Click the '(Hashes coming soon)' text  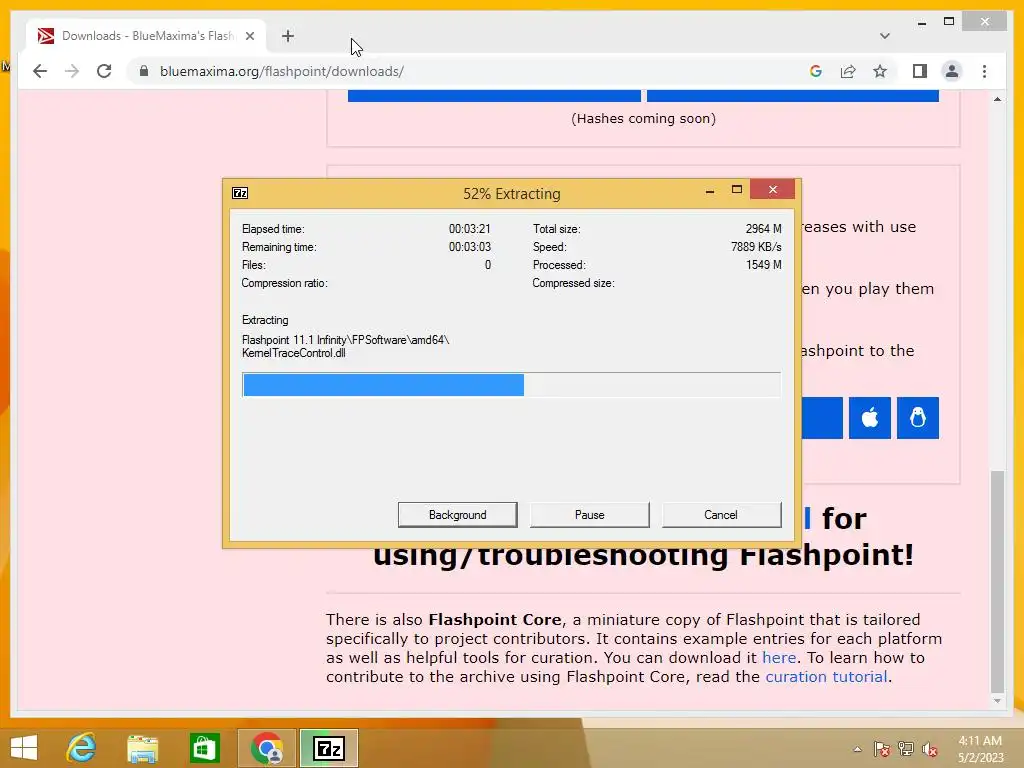point(643,119)
